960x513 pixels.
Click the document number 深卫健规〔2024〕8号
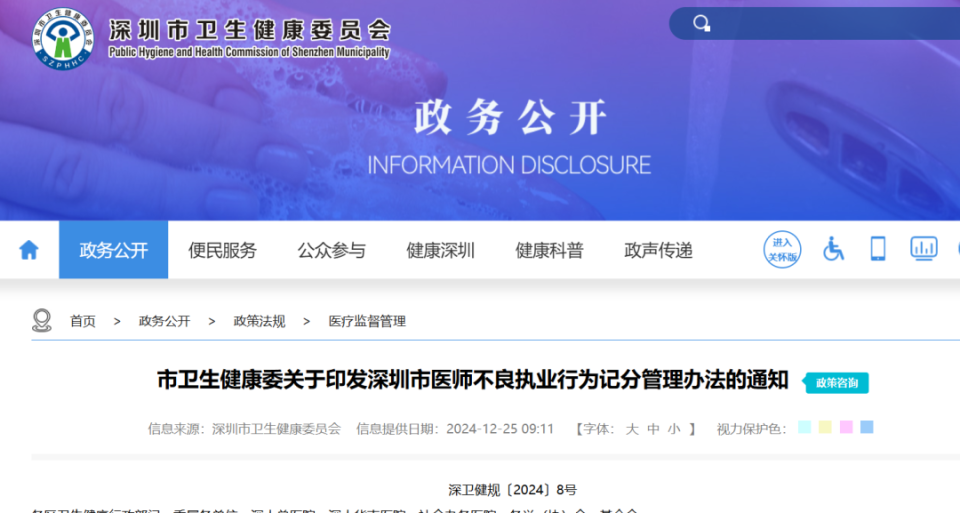(x=512, y=490)
